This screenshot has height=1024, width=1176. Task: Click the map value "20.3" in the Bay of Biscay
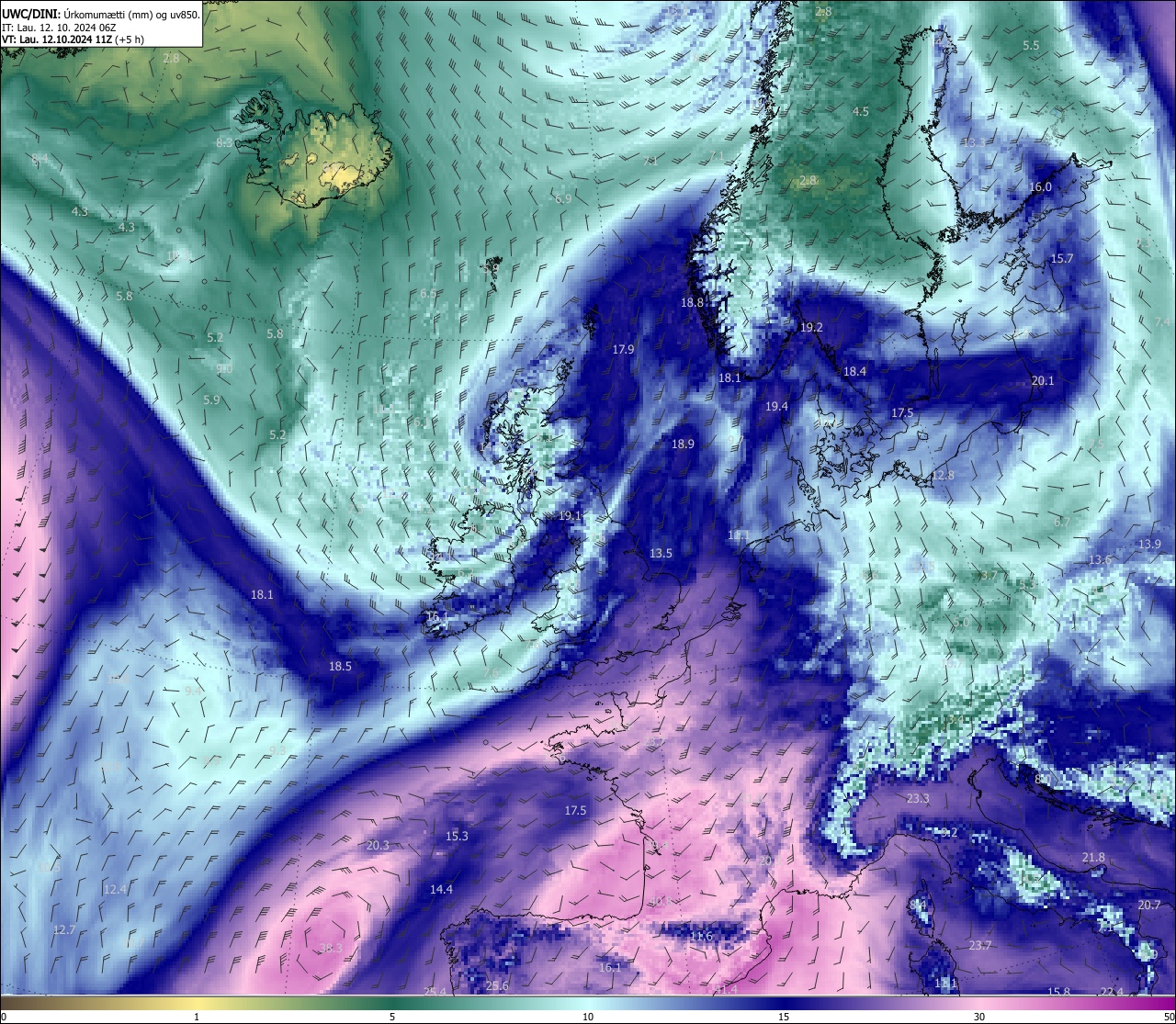(x=378, y=845)
